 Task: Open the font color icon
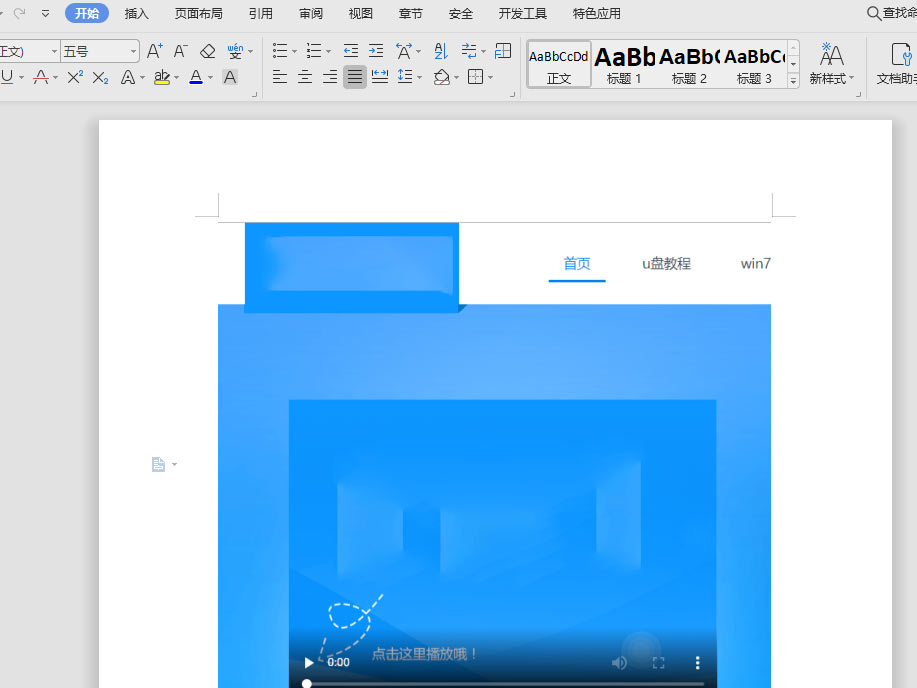point(196,76)
